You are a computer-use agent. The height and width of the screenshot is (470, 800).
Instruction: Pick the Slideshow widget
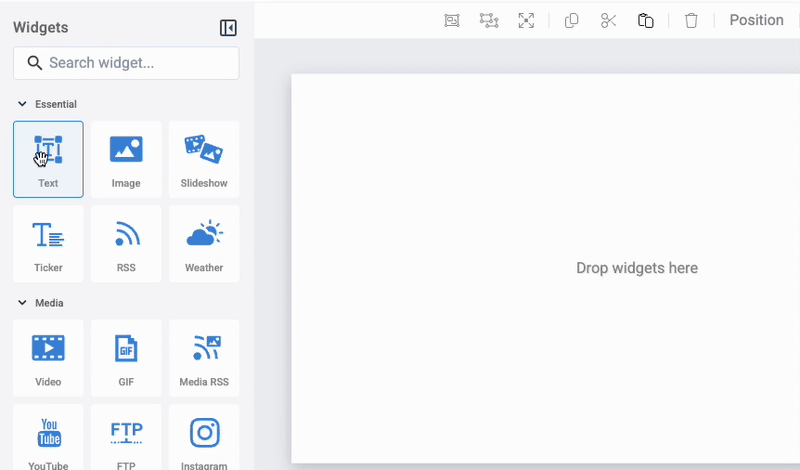(x=204, y=160)
